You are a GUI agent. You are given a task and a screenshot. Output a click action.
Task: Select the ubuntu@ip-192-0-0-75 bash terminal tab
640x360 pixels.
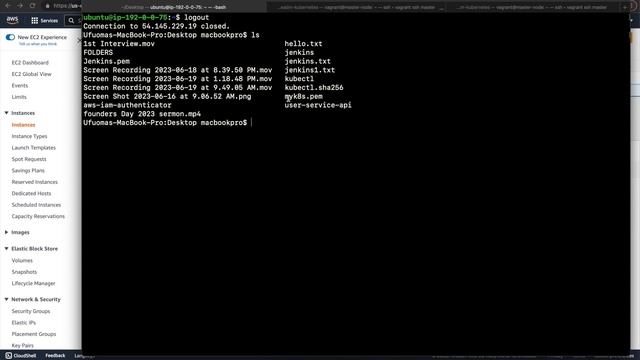[175, 7]
